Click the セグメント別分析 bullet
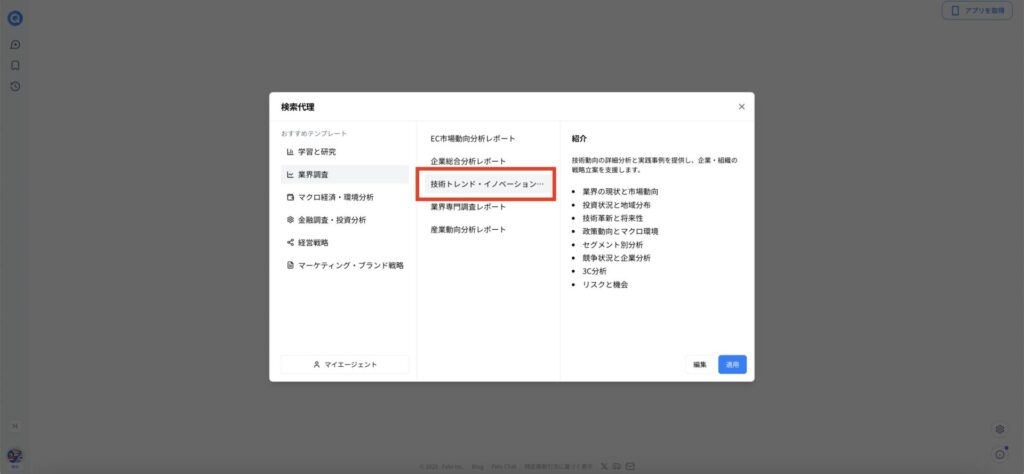Image resolution: width=1024 pixels, height=474 pixels. tap(613, 245)
